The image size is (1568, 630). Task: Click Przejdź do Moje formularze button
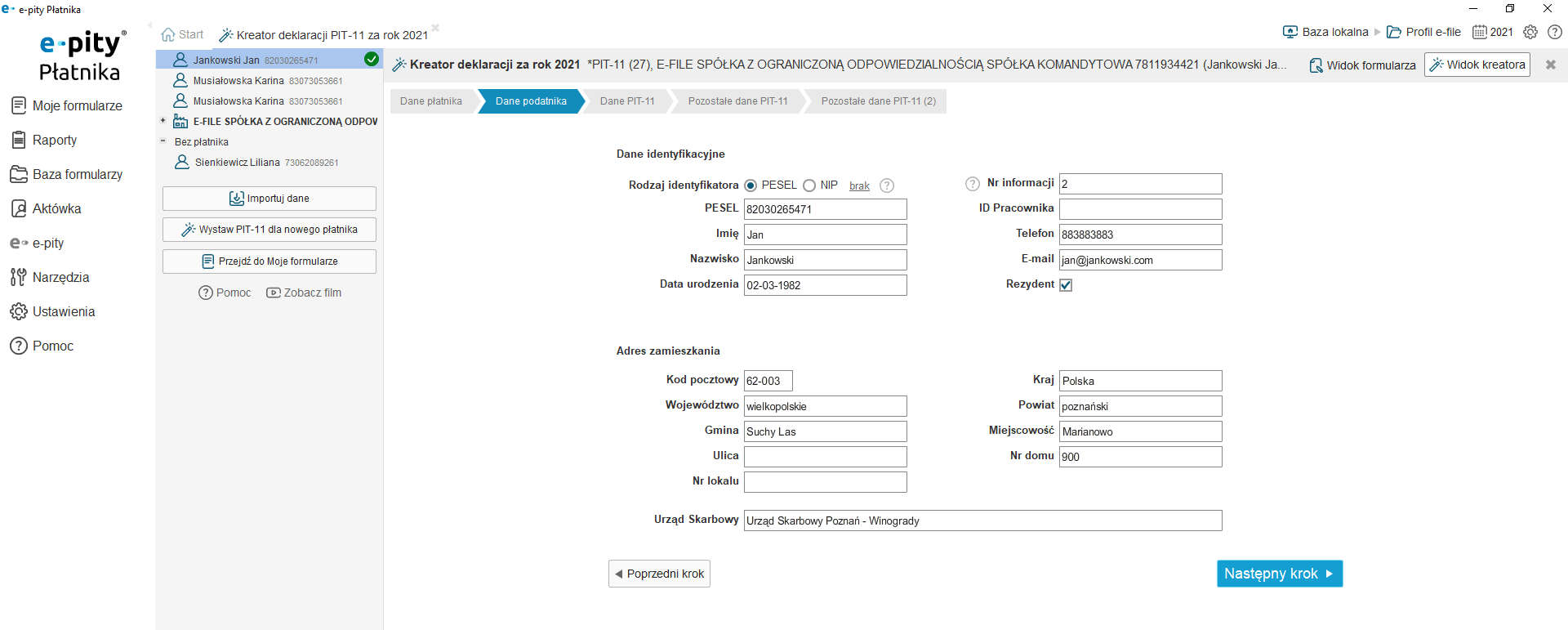click(269, 261)
